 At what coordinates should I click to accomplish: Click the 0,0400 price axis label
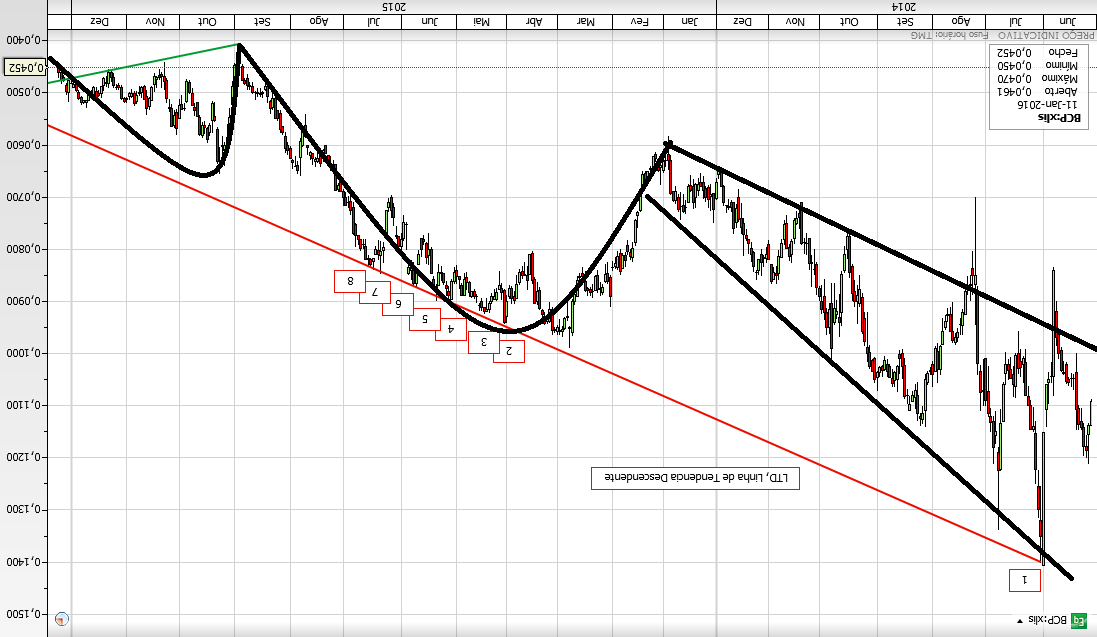click(x=26, y=41)
